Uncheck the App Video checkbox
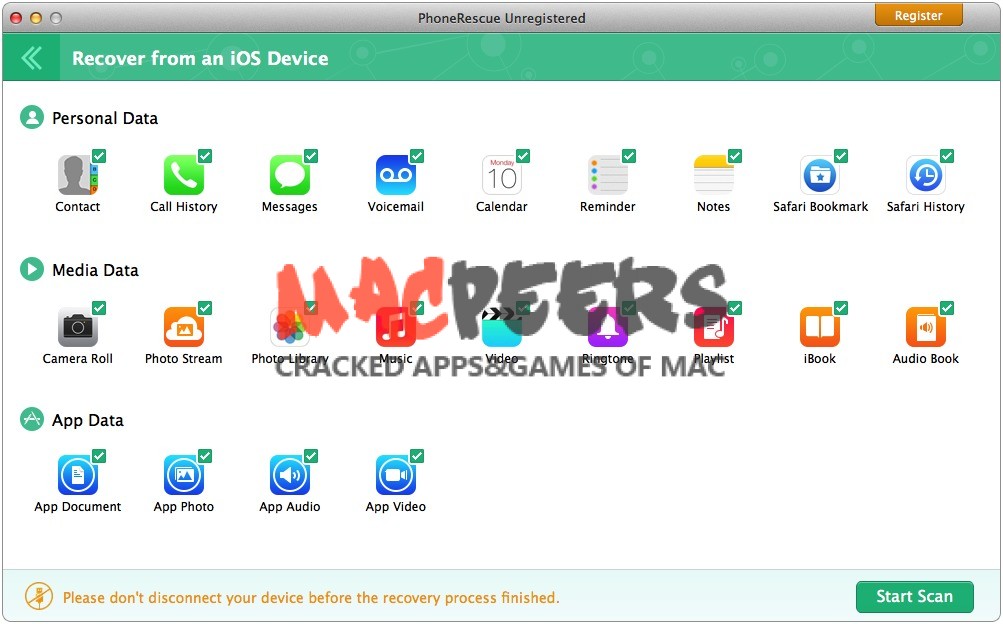Image resolution: width=1003 pixels, height=624 pixels. [x=417, y=455]
